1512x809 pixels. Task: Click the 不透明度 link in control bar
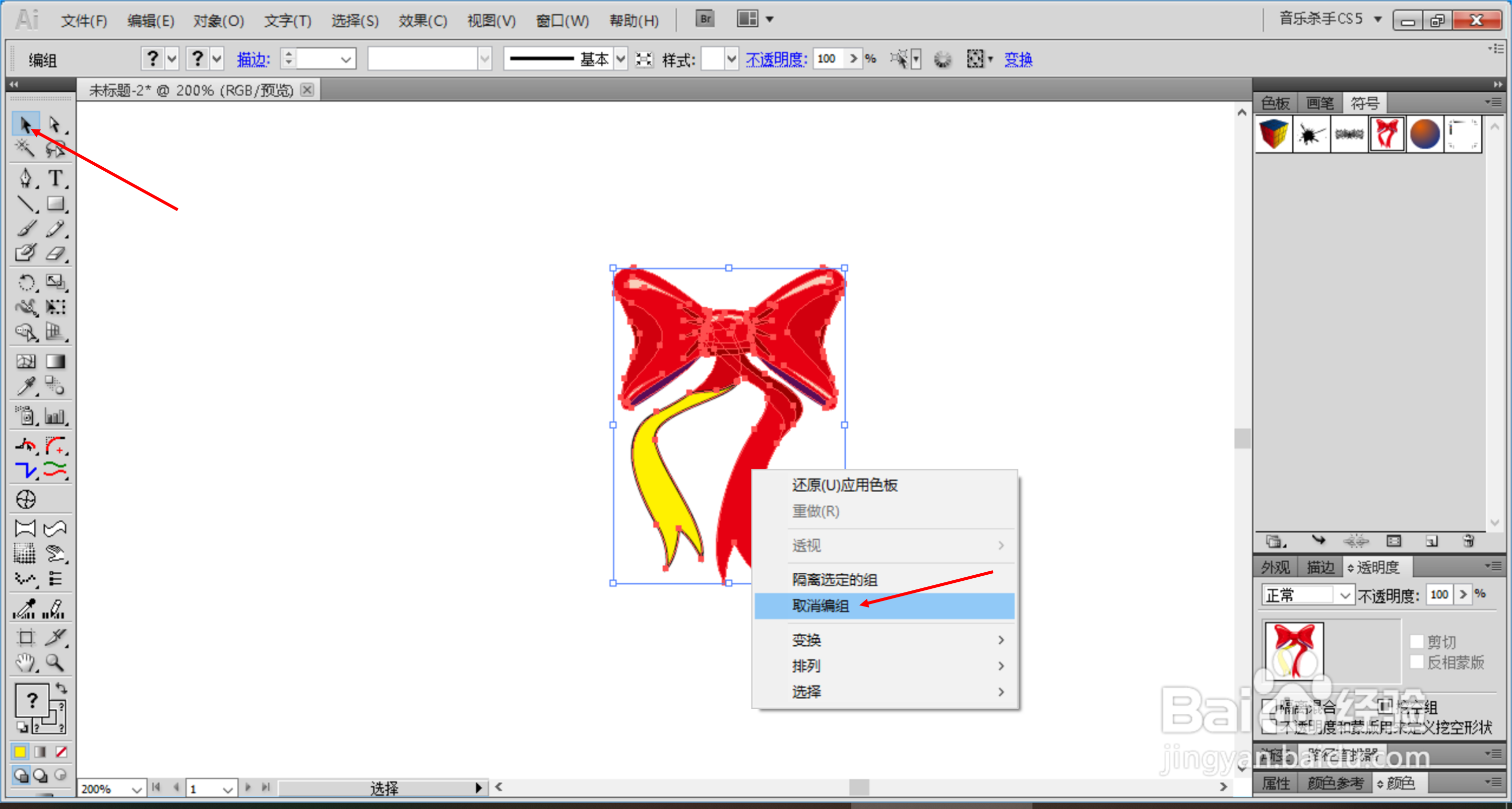pos(776,58)
